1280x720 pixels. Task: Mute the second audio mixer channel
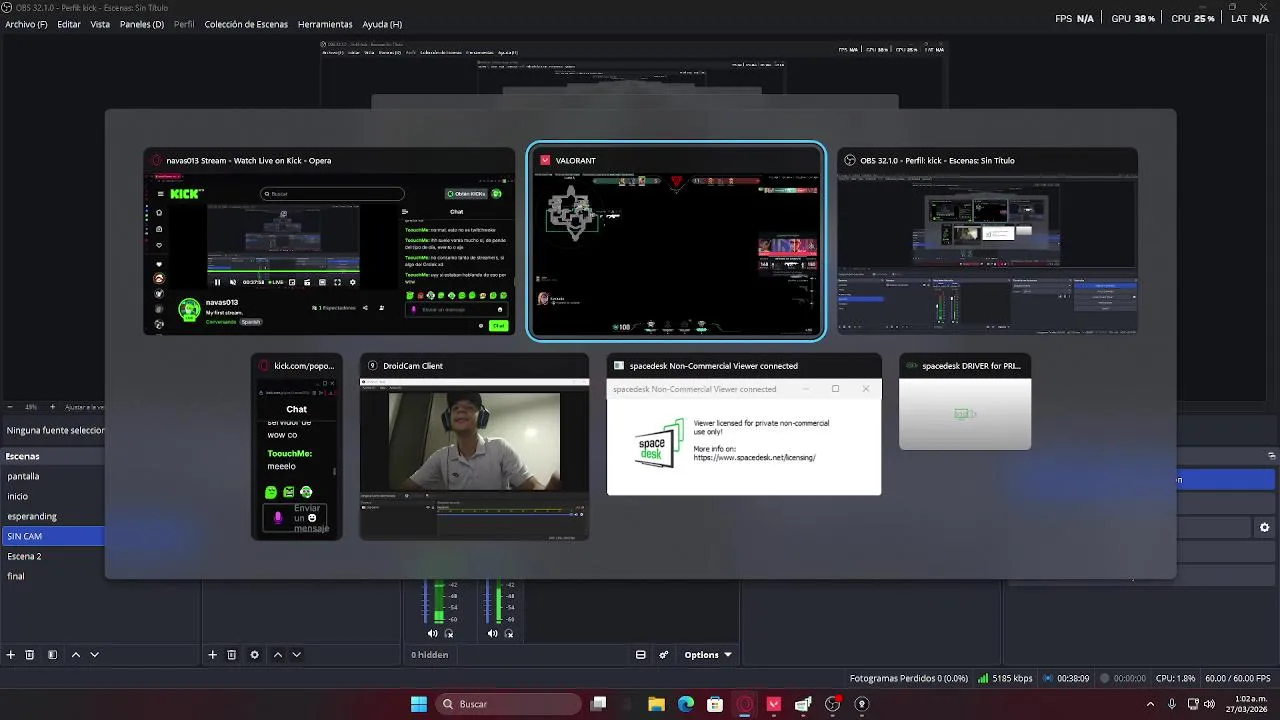[x=492, y=633]
